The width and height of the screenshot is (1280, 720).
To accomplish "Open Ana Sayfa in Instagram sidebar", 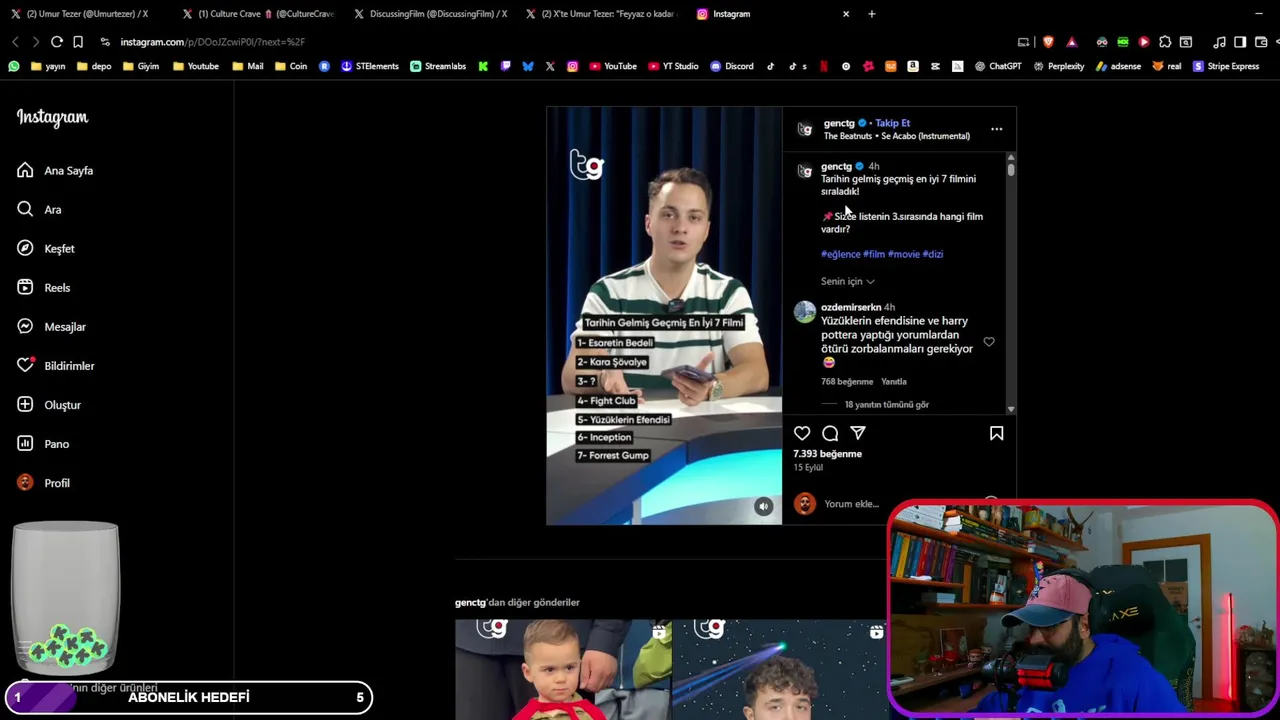I will point(55,171).
